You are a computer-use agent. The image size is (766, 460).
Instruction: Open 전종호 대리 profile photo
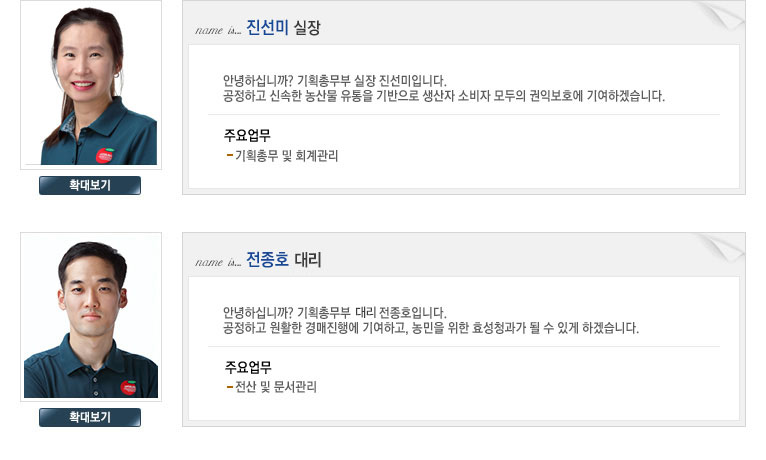(x=91, y=317)
